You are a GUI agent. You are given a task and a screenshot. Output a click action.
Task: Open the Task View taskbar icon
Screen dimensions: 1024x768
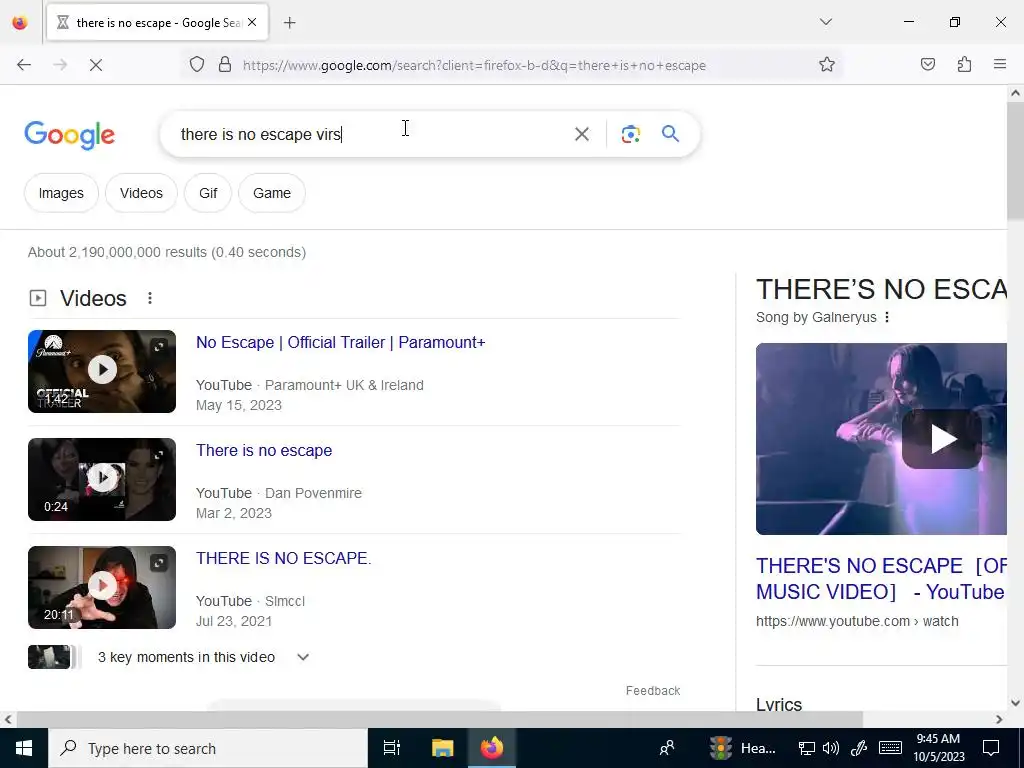(x=392, y=748)
